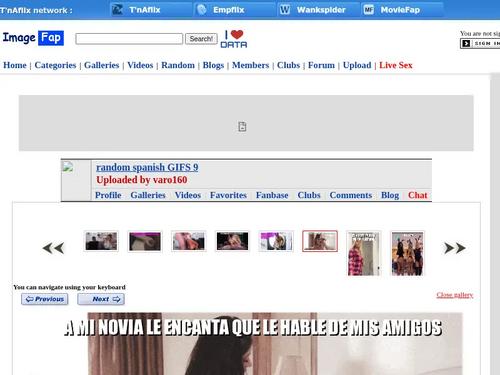Screen dimensions: 500x375
Task: Click the Search! button
Action: point(201,39)
